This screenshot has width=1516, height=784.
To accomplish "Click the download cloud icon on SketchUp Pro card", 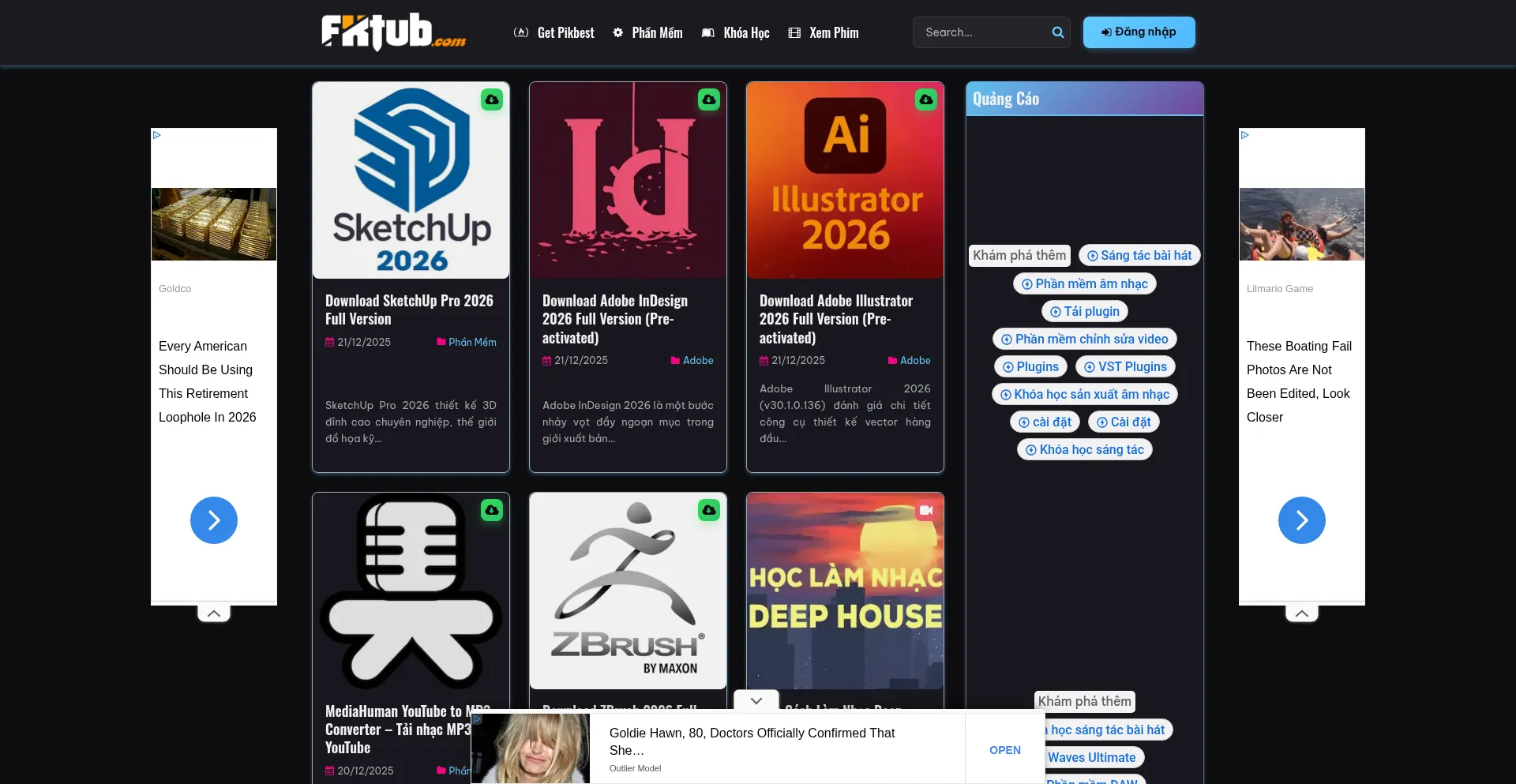I will [492, 99].
